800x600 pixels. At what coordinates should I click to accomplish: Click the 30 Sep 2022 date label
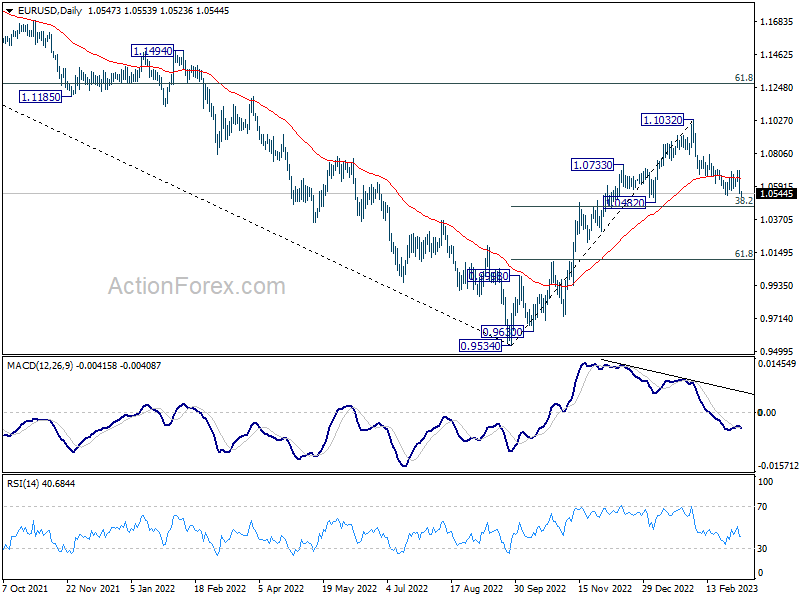[540, 588]
